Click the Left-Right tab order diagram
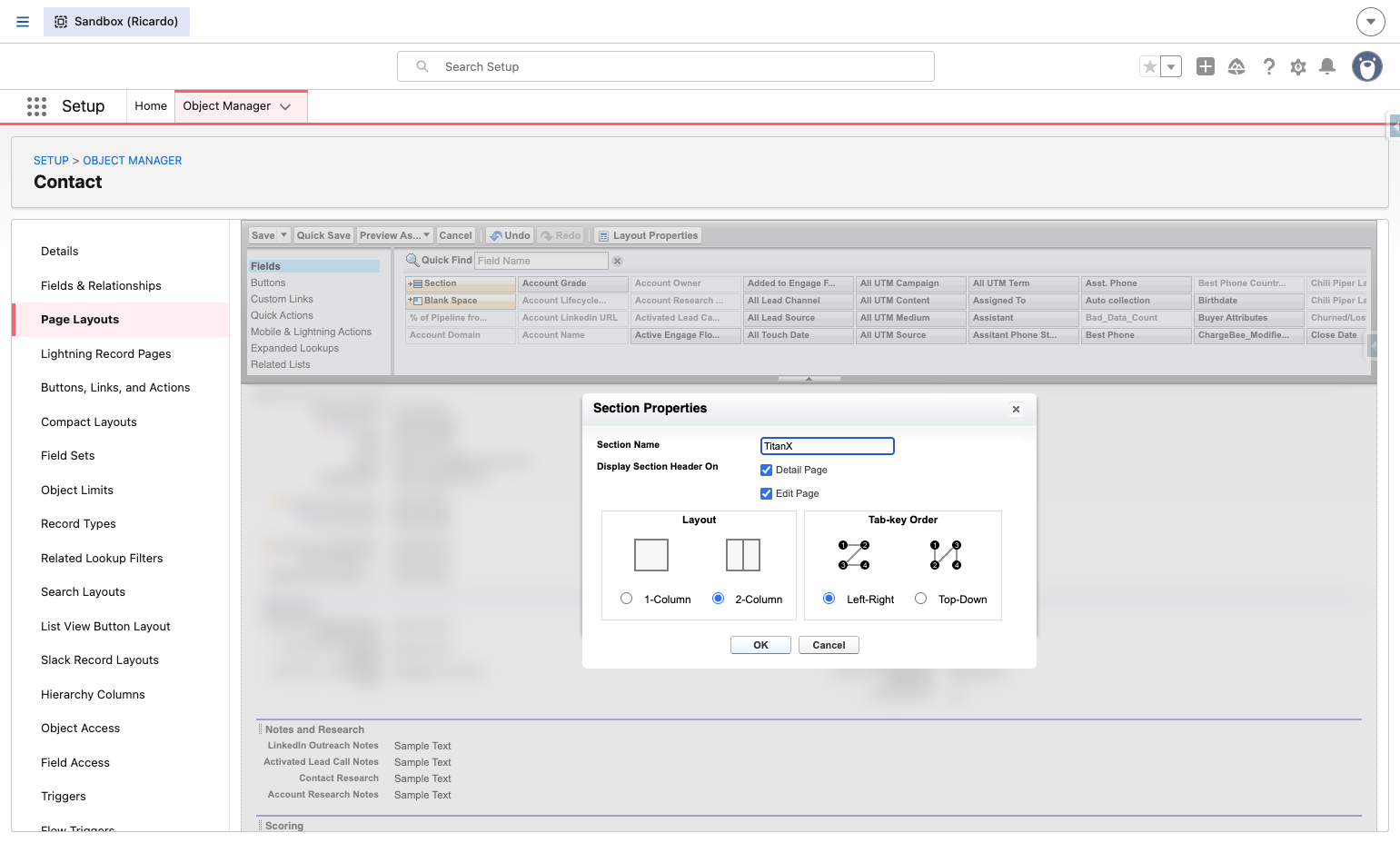The height and width of the screenshot is (843, 1400). coord(854,555)
